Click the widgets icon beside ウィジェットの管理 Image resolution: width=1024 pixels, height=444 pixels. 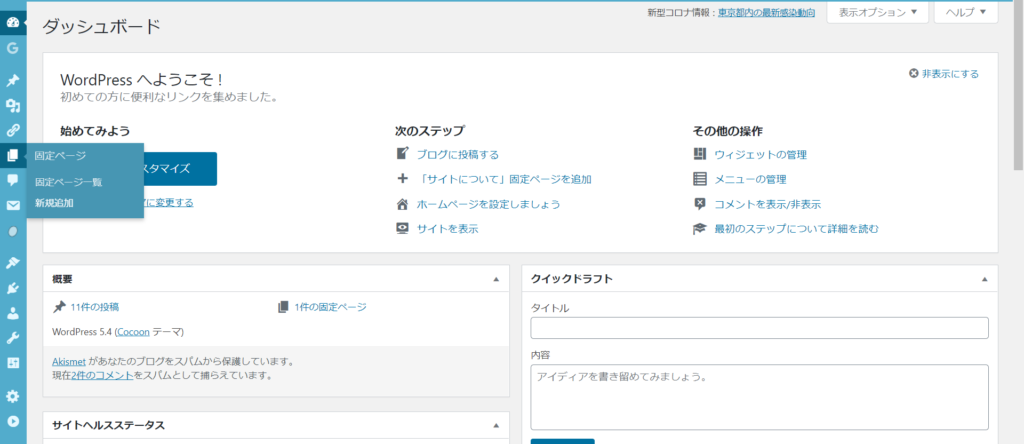point(700,154)
